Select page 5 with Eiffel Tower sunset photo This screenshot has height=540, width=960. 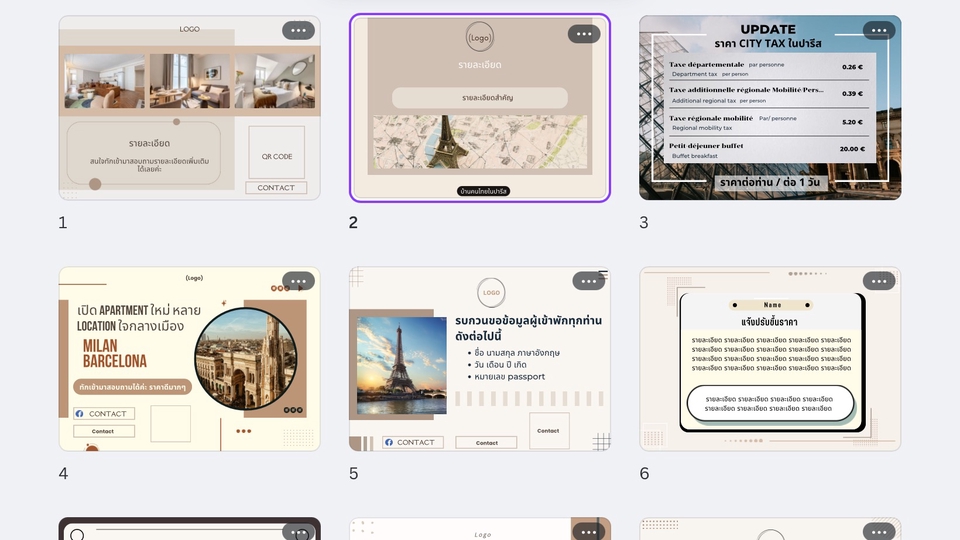tap(479, 359)
